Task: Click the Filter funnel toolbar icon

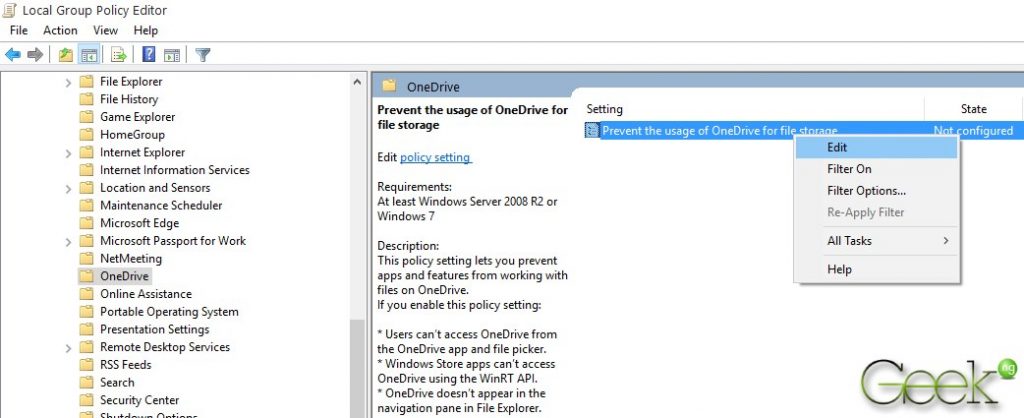Action: [x=202, y=55]
